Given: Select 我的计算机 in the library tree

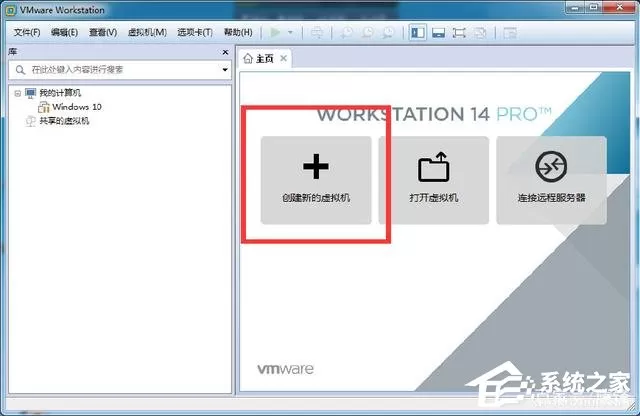Looking at the screenshot, I should click(60, 93).
